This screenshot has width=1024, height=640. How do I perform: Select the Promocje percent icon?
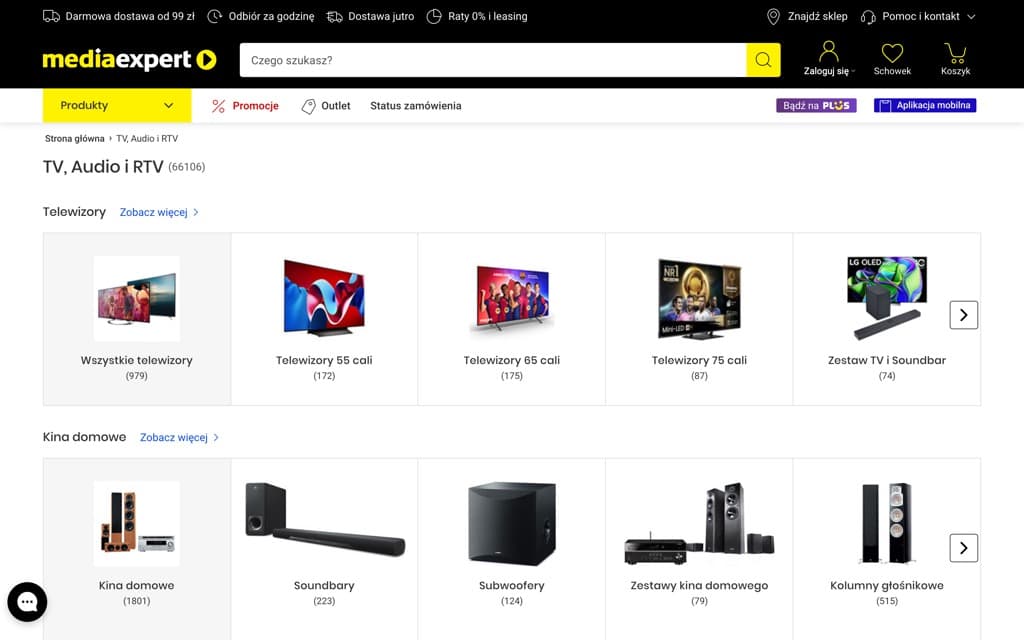pyautogui.click(x=216, y=105)
